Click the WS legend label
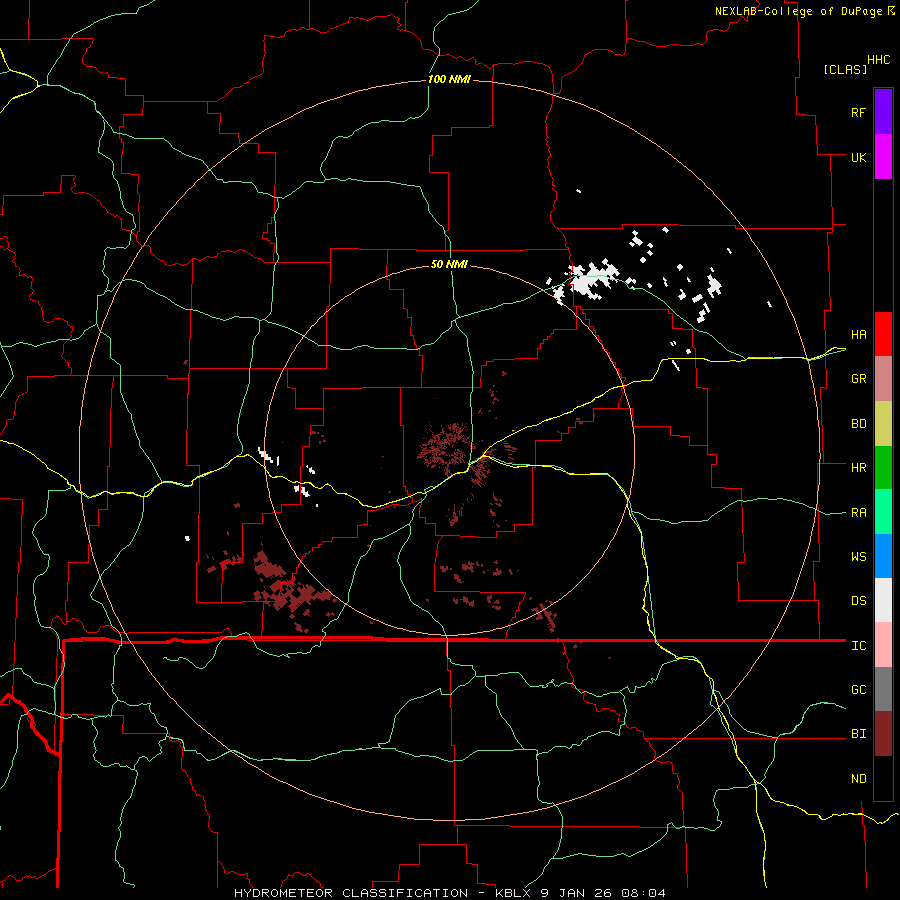 [859, 556]
